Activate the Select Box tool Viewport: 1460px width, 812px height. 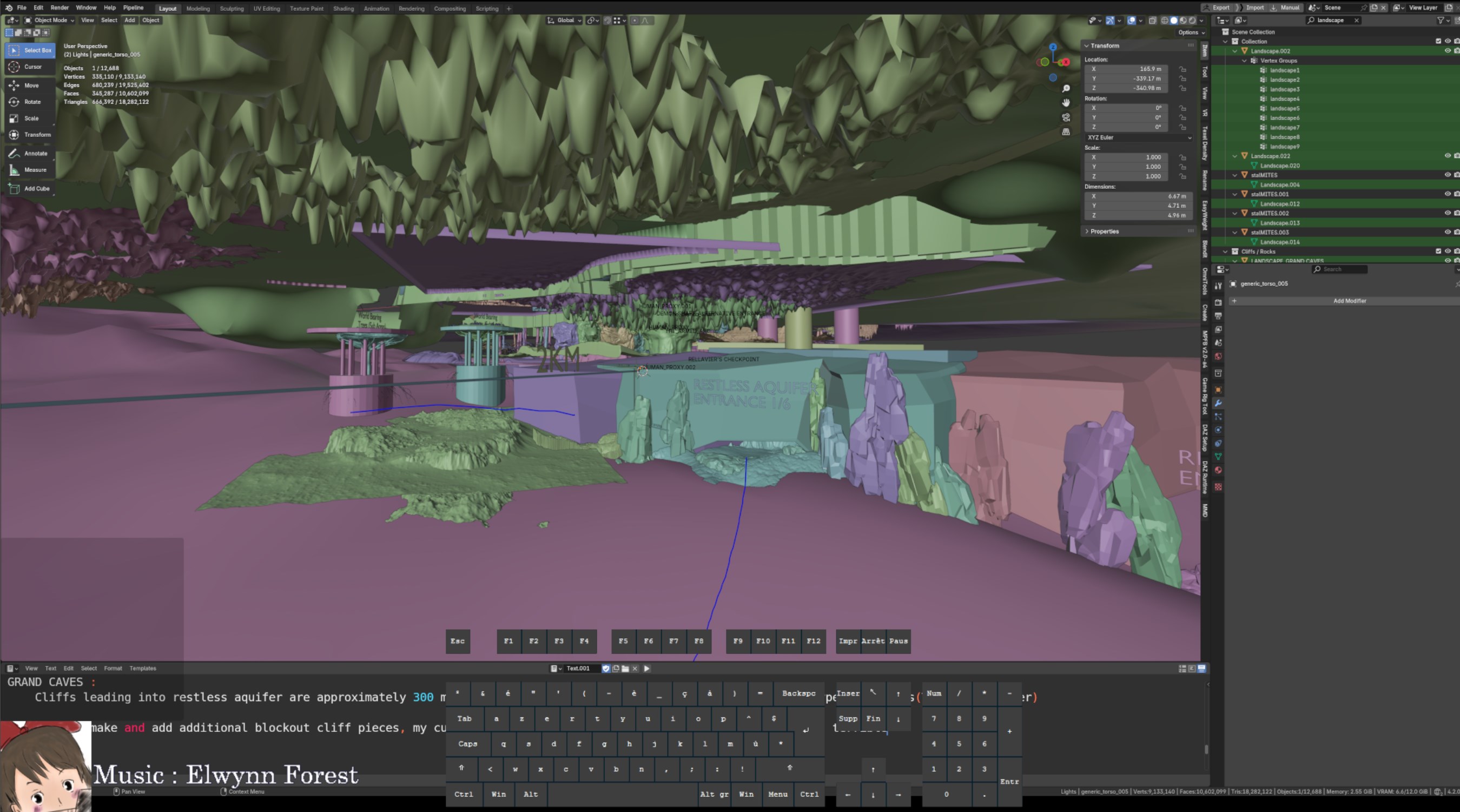31,50
